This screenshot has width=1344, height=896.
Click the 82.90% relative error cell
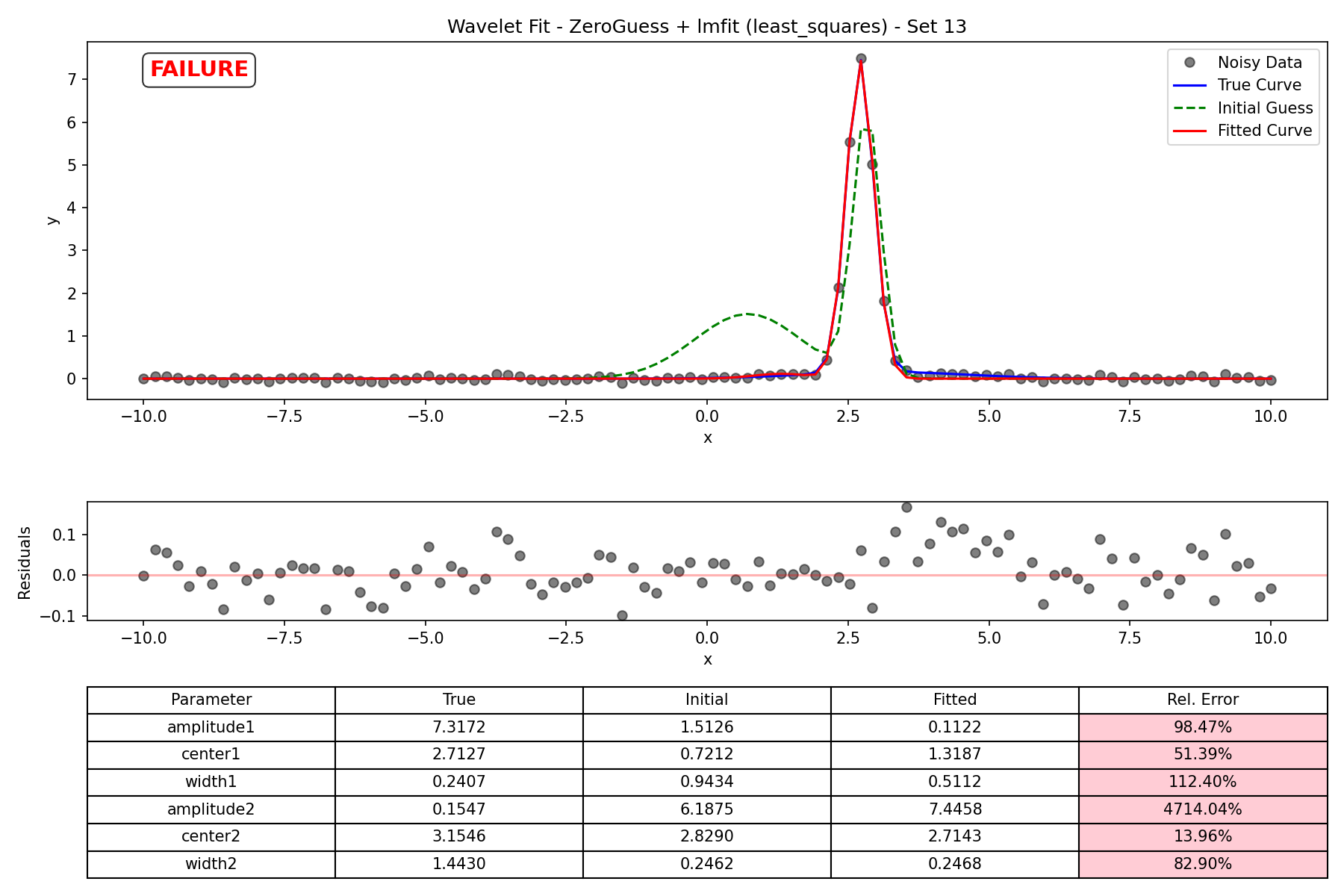tap(1203, 864)
